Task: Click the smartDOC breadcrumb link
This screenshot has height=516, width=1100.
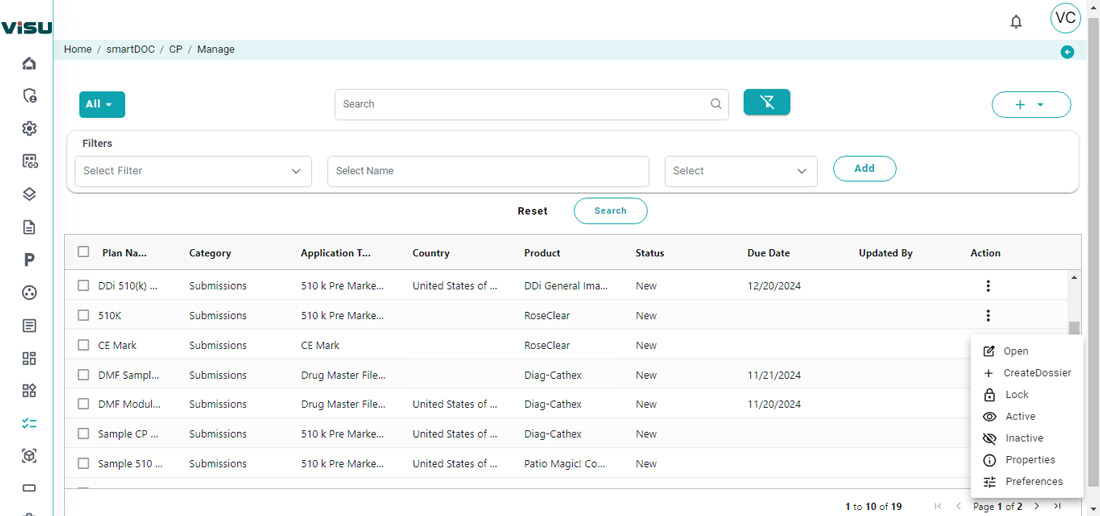Action: [x=130, y=49]
